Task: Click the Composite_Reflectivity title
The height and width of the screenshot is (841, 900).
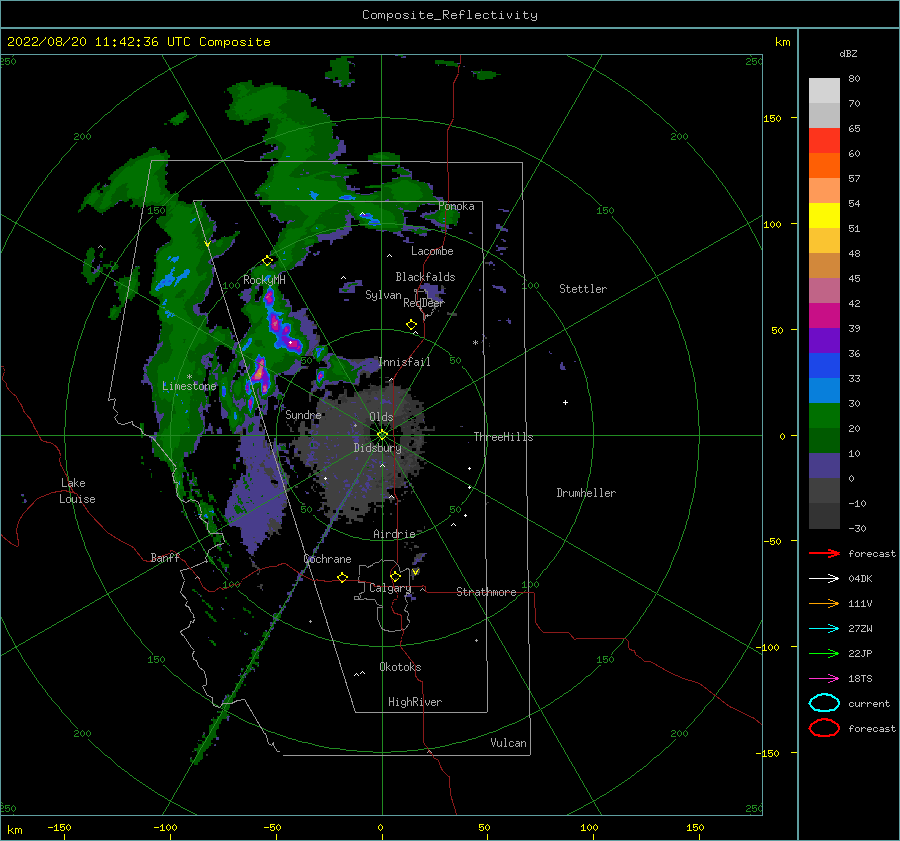Action: tap(450, 15)
